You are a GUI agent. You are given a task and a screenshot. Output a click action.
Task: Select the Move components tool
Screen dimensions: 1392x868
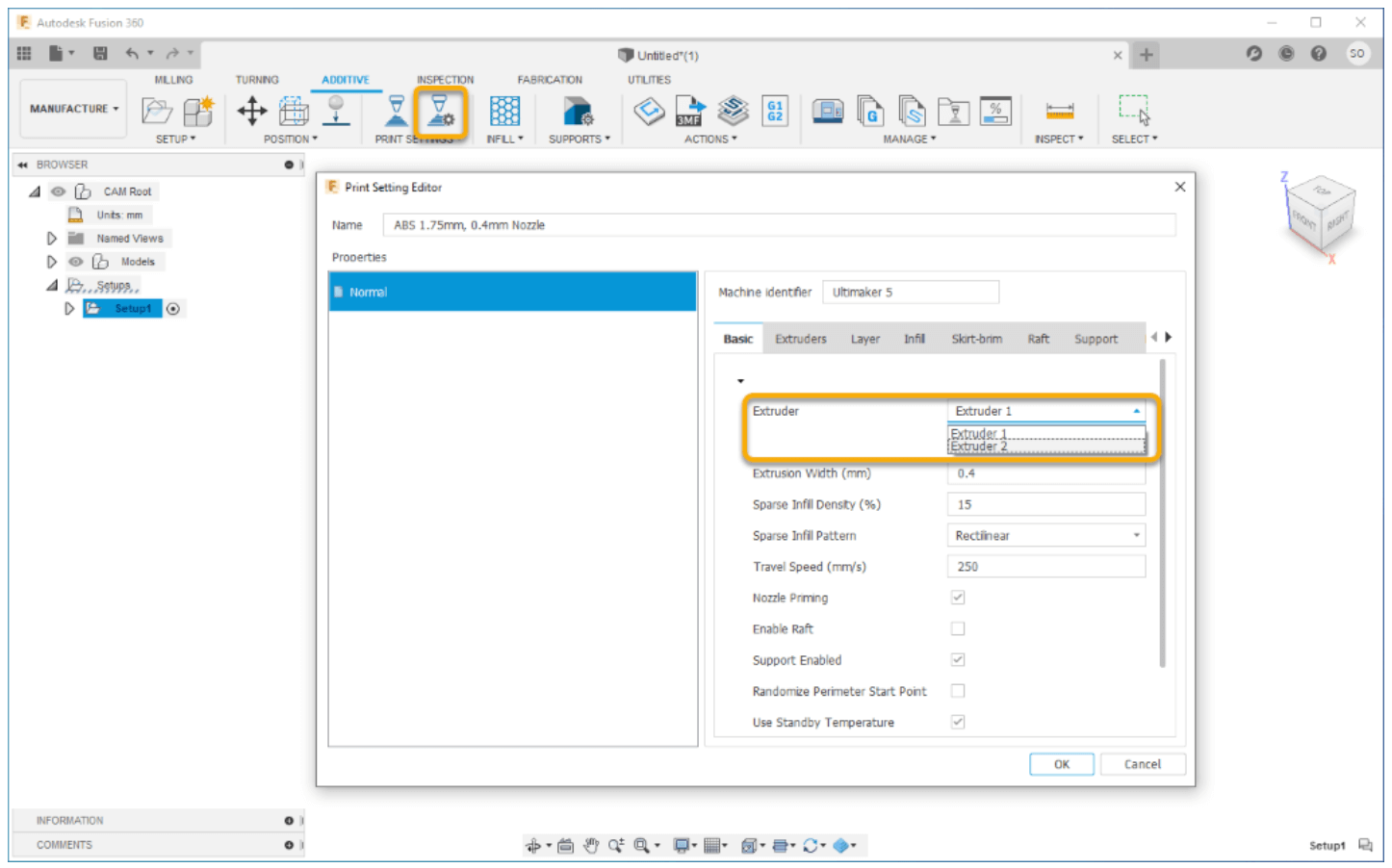tap(252, 111)
